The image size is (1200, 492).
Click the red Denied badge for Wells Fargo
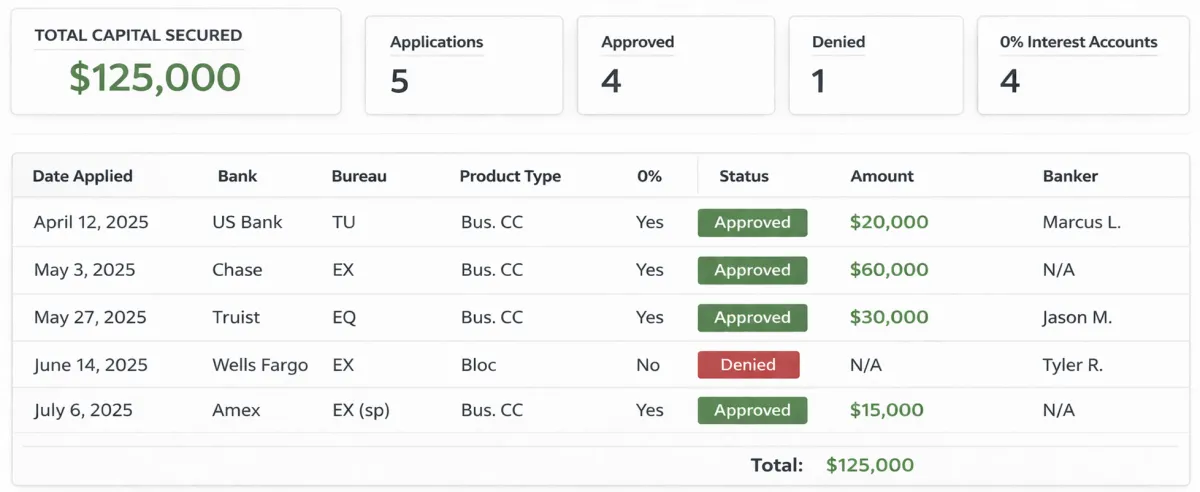pos(748,365)
